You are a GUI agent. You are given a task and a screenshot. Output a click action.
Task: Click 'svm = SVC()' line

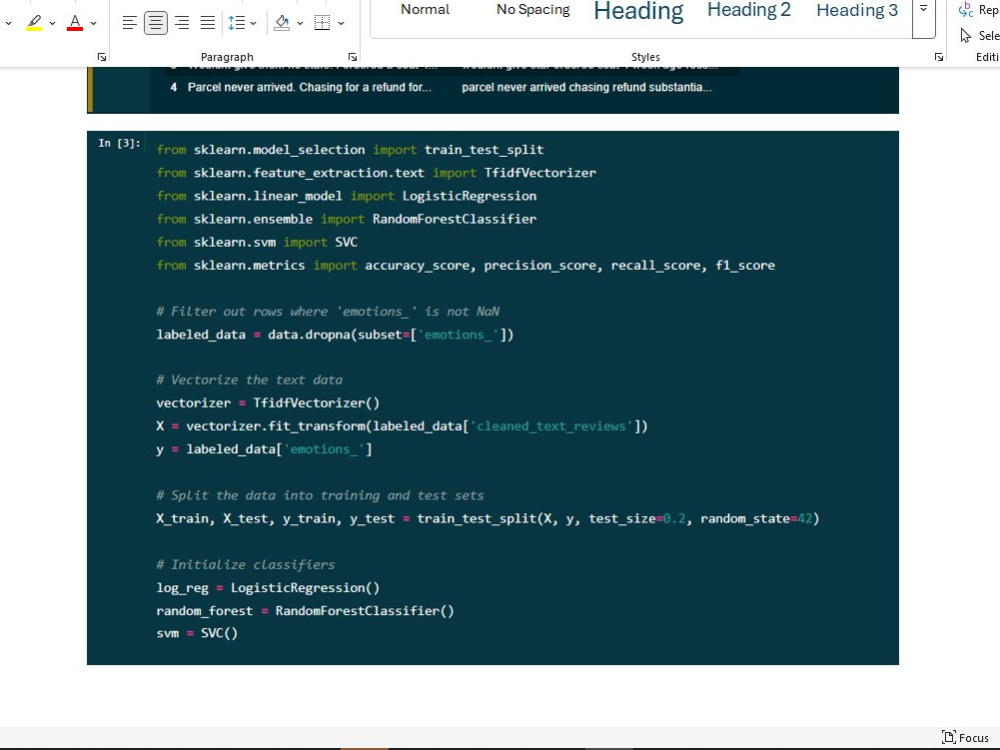tap(197, 633)
